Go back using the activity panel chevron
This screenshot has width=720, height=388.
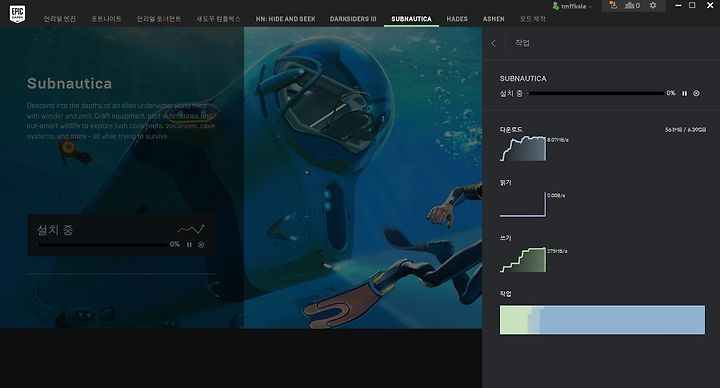(494, 43)
